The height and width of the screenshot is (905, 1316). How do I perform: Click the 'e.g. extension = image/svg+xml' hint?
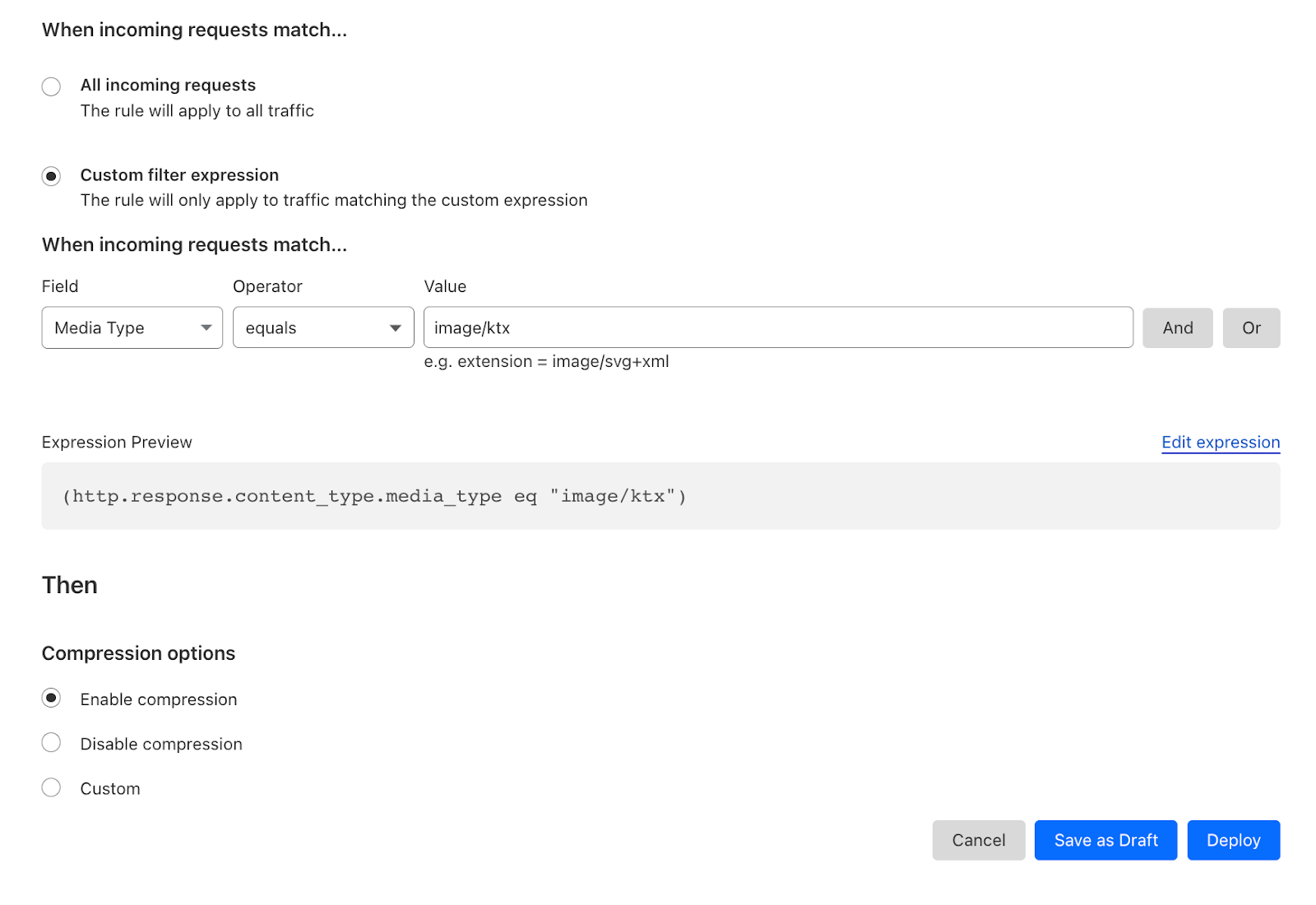pyautogui.click(x=546, y=361)
